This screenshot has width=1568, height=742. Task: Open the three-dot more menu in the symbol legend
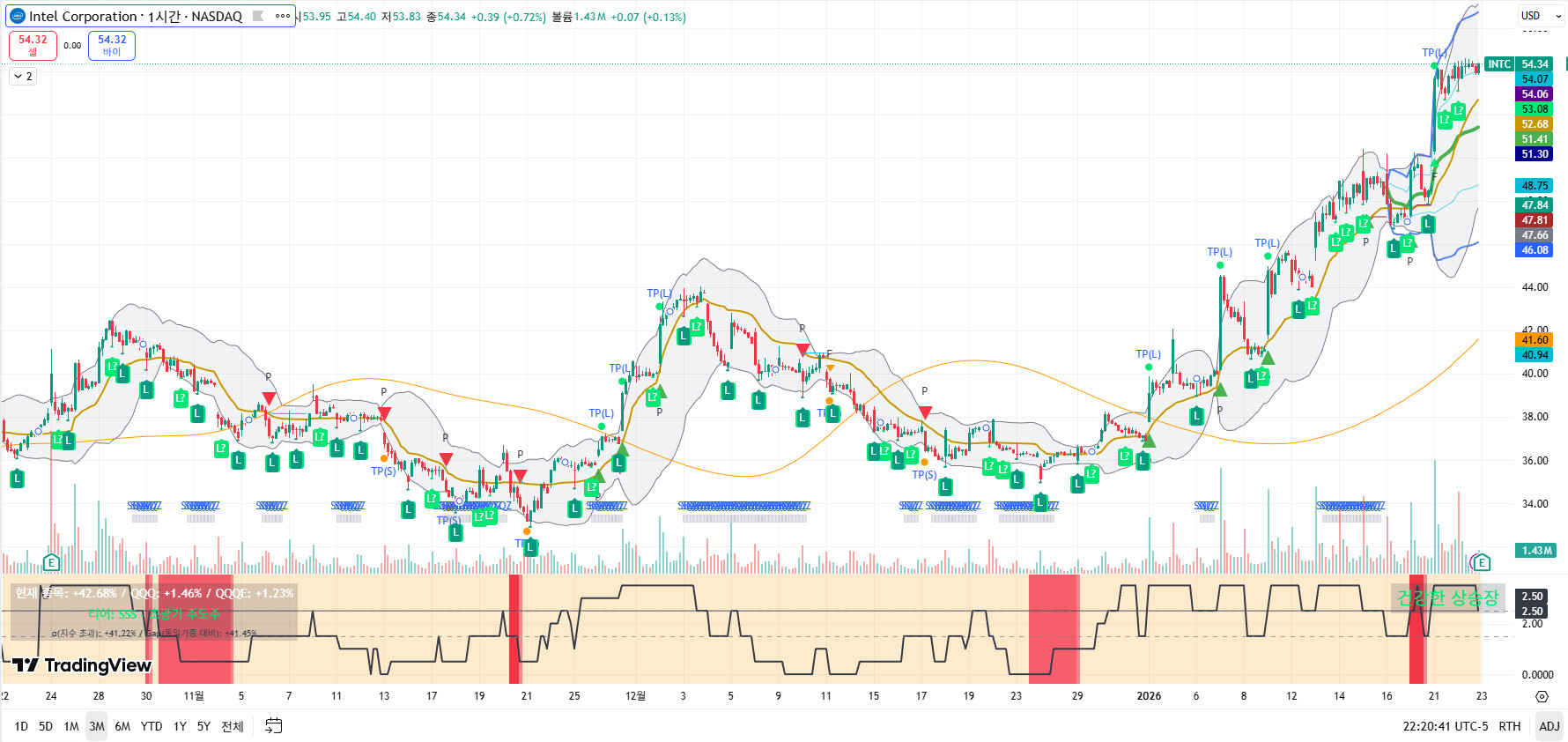pos(283,16)
